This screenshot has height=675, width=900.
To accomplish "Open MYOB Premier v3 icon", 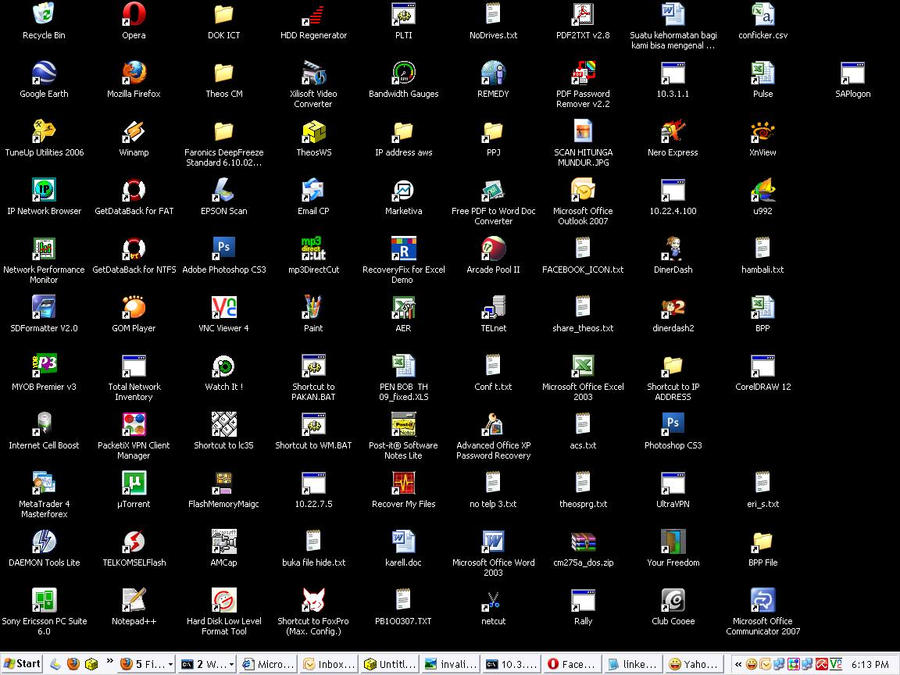I will tap(44, 366).
